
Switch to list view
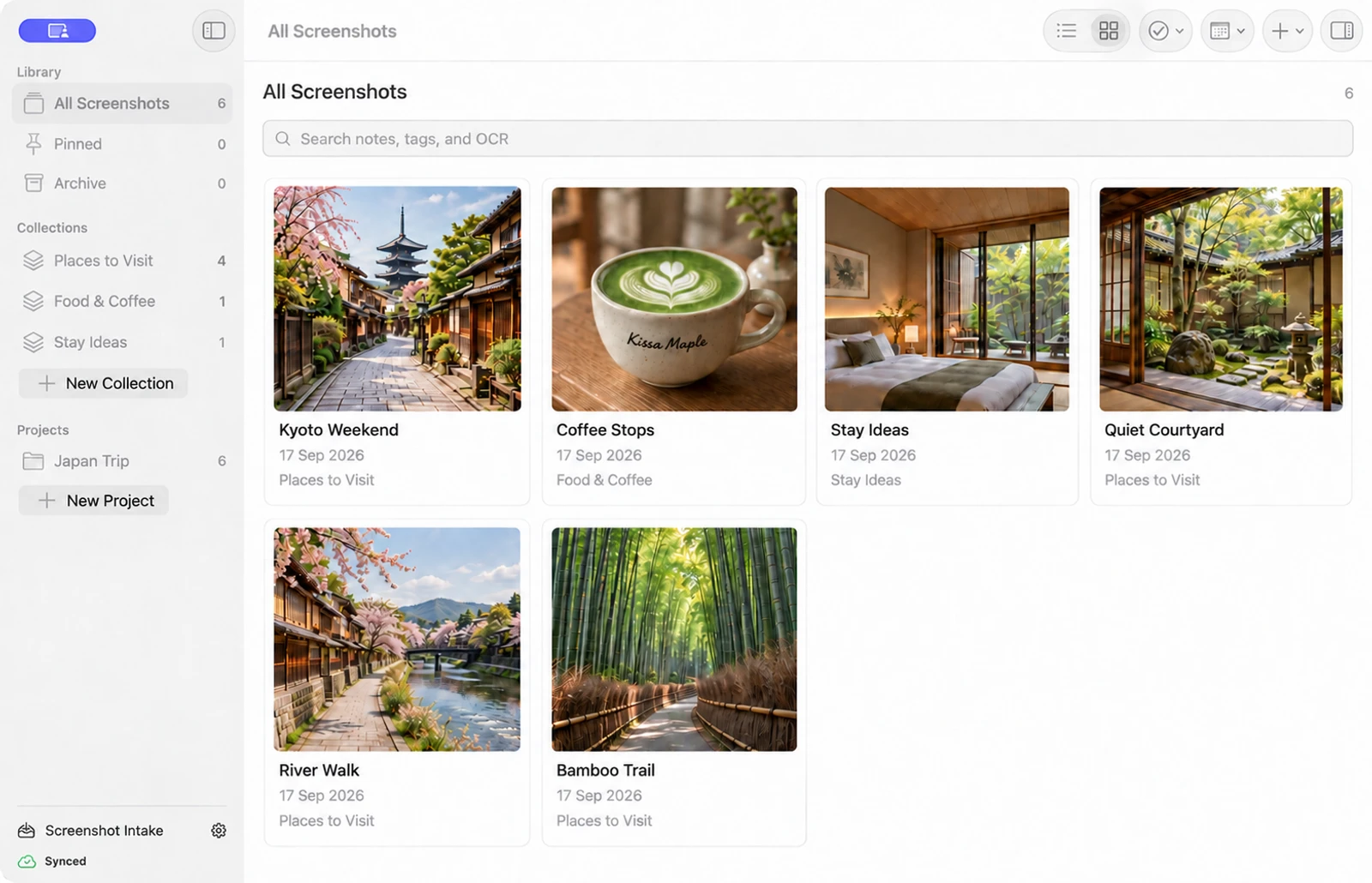pos(1066,31)
